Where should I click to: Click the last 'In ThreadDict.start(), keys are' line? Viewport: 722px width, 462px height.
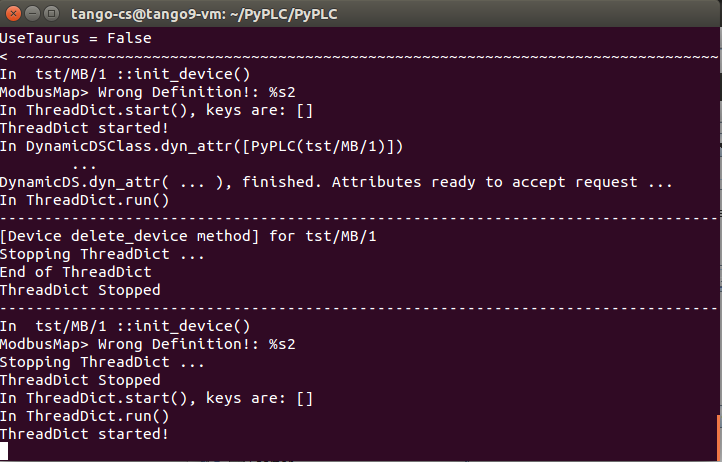pos(157,398)
